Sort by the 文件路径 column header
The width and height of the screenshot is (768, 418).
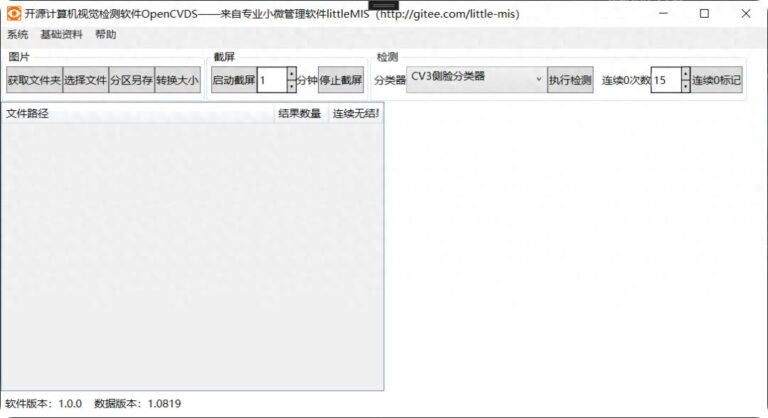coord(138,114)
